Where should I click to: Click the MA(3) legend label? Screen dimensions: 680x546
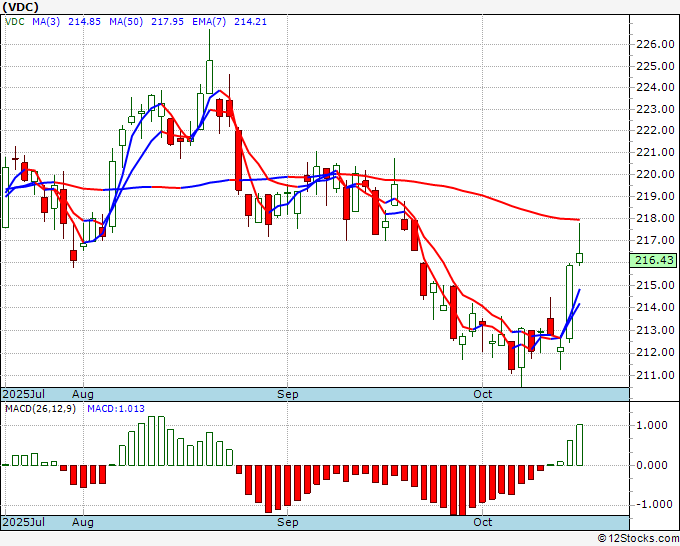point(46,22)
